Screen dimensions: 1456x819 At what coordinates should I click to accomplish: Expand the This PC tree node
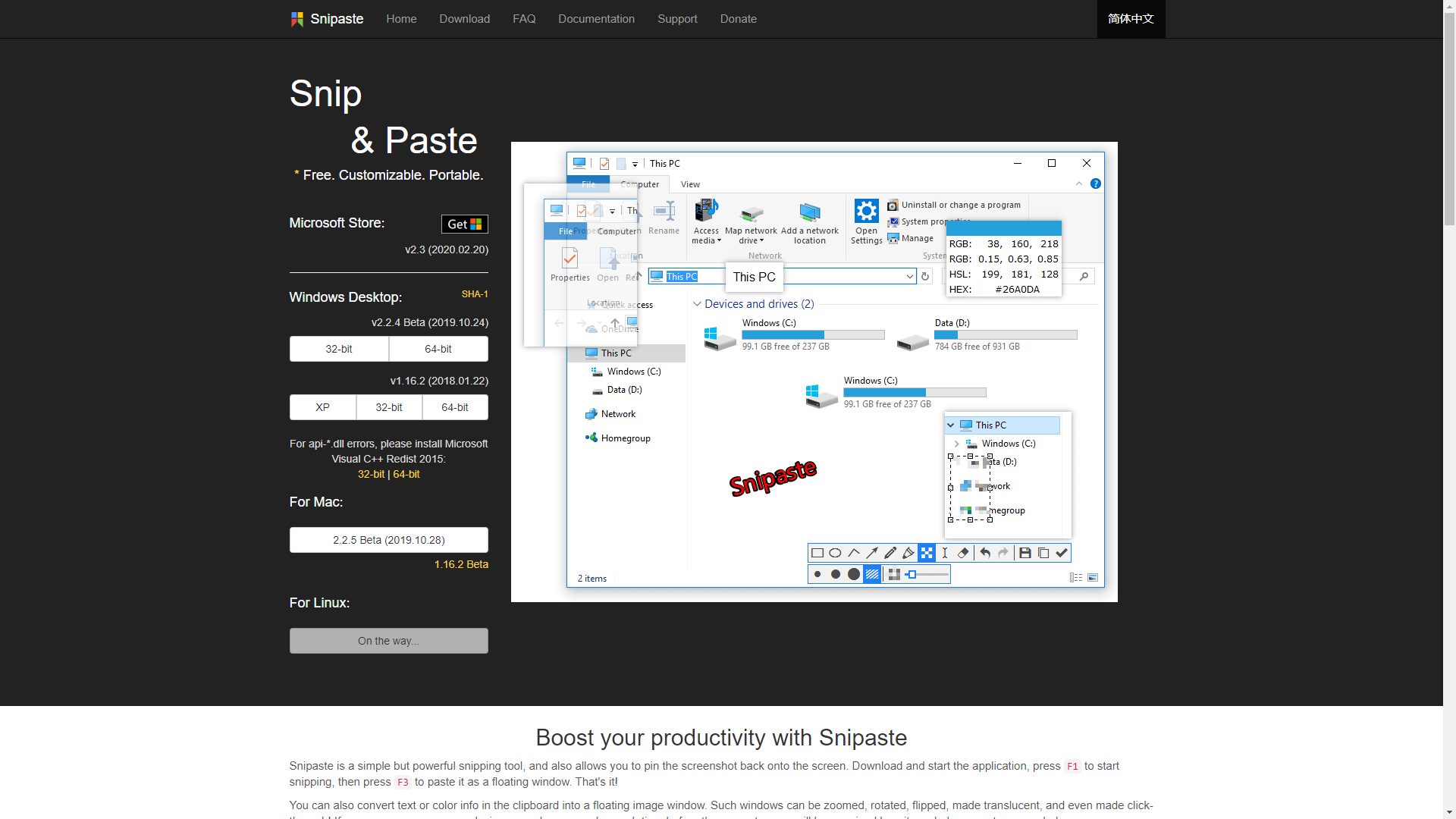click(951, 424)
